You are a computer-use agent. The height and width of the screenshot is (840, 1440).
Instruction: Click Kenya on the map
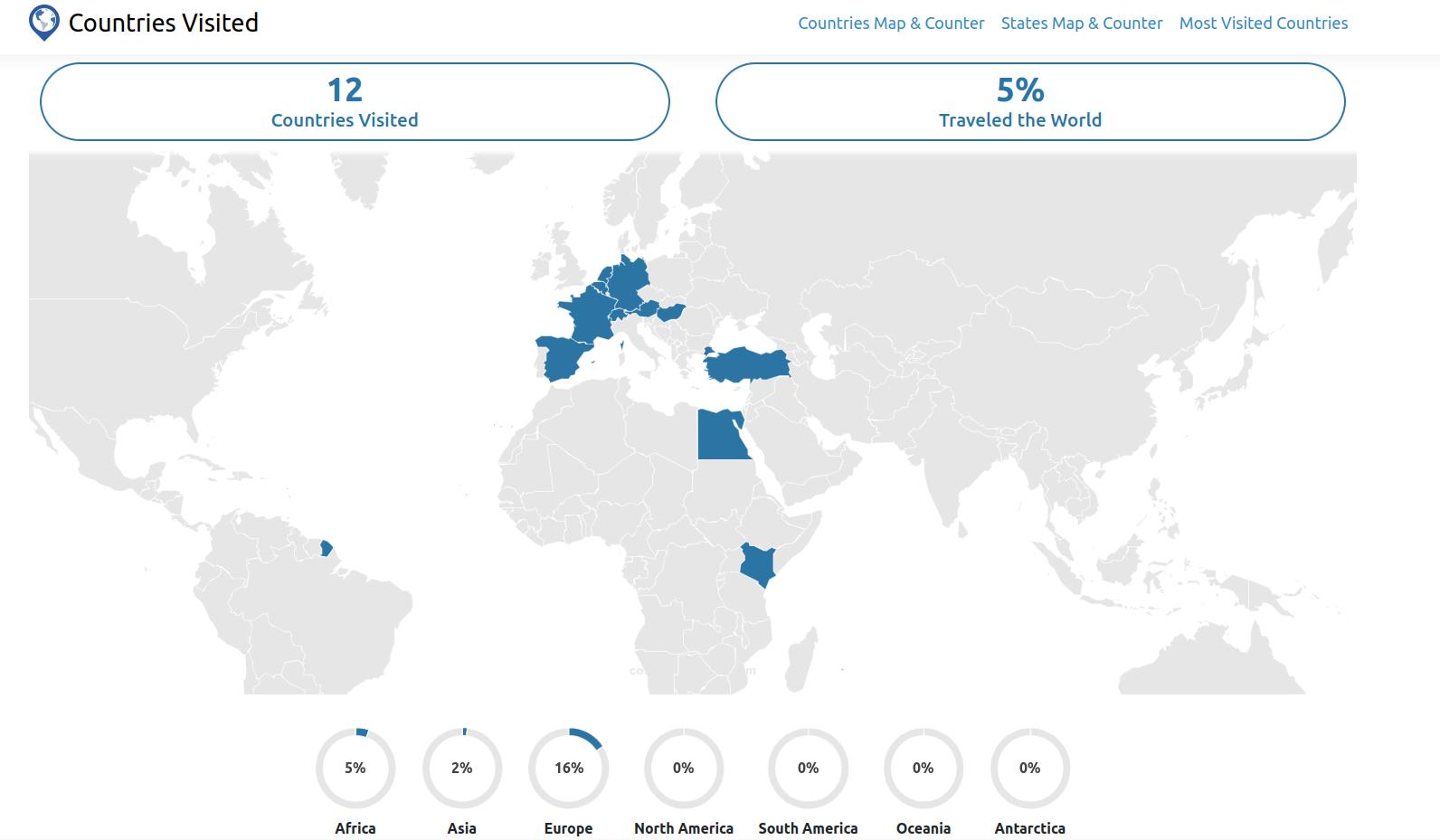pos(756,563)
